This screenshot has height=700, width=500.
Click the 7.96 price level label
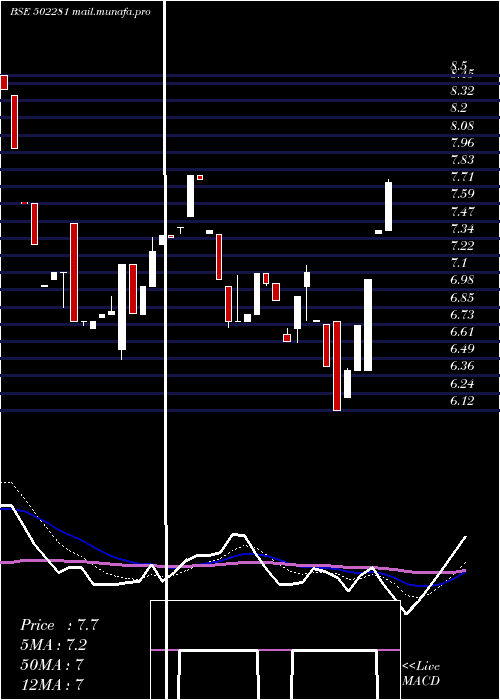pos(462,143)
